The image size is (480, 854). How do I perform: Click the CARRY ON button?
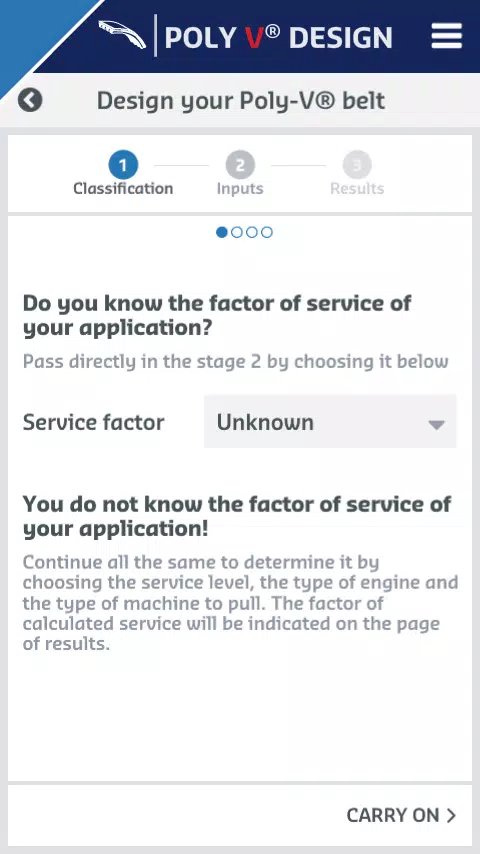401,815
